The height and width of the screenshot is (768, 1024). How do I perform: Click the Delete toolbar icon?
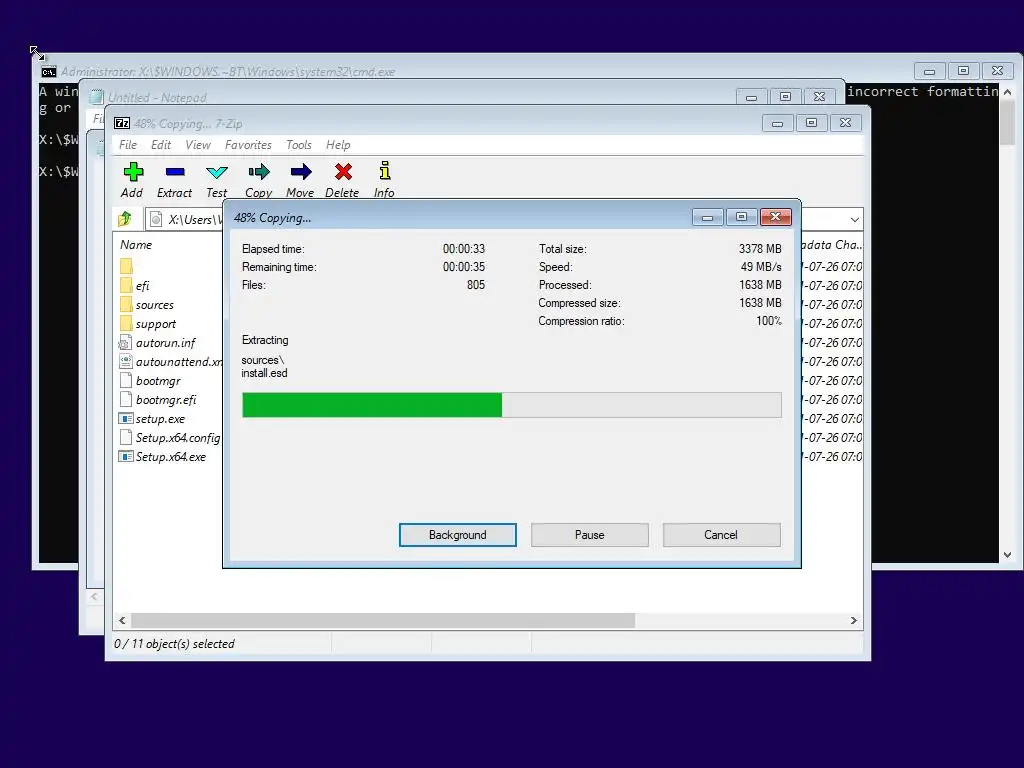pos(343,172)
